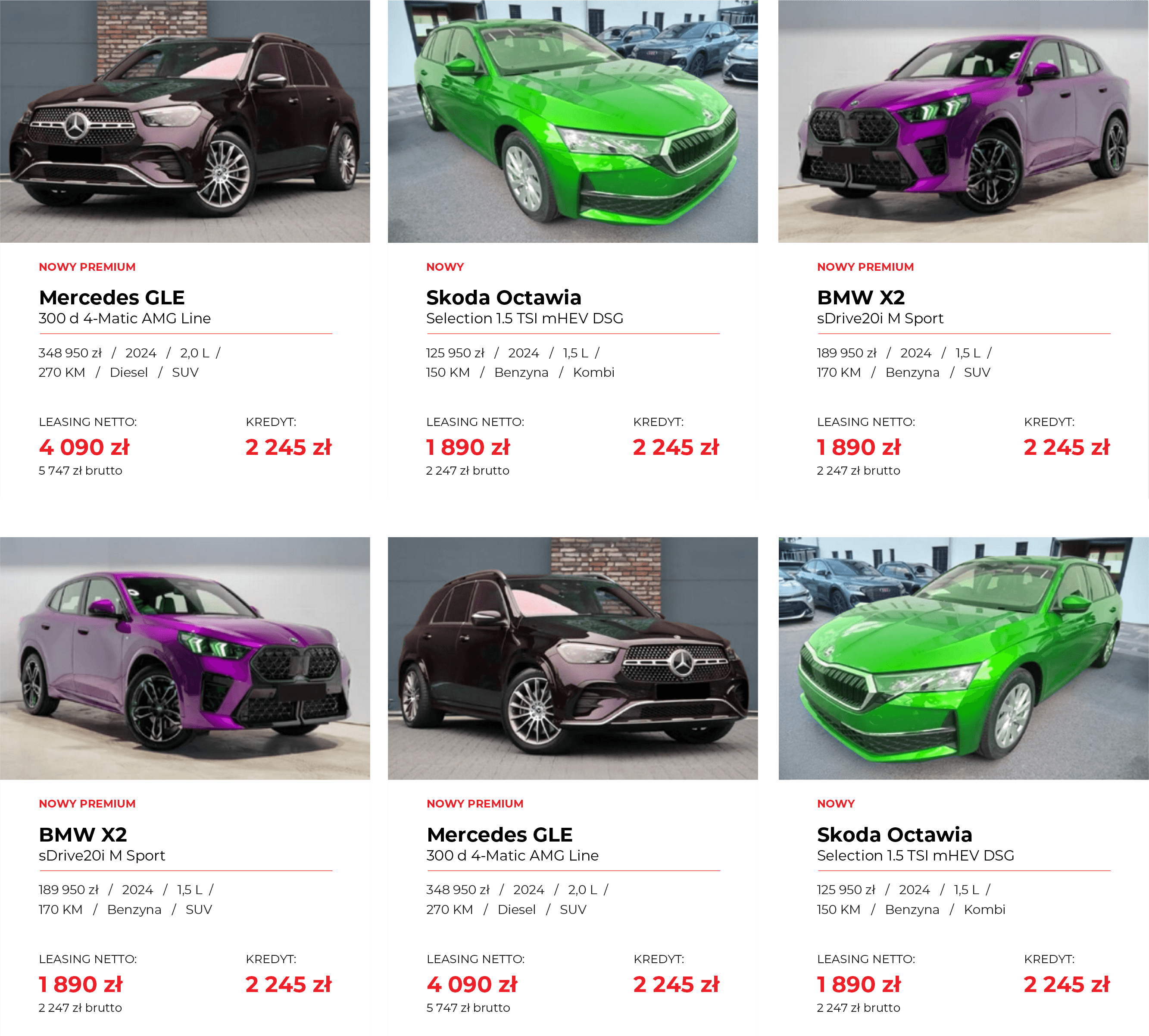
Task: Click subtitle sDrive20i M Sport in bottom row
Action: (102, 855)
